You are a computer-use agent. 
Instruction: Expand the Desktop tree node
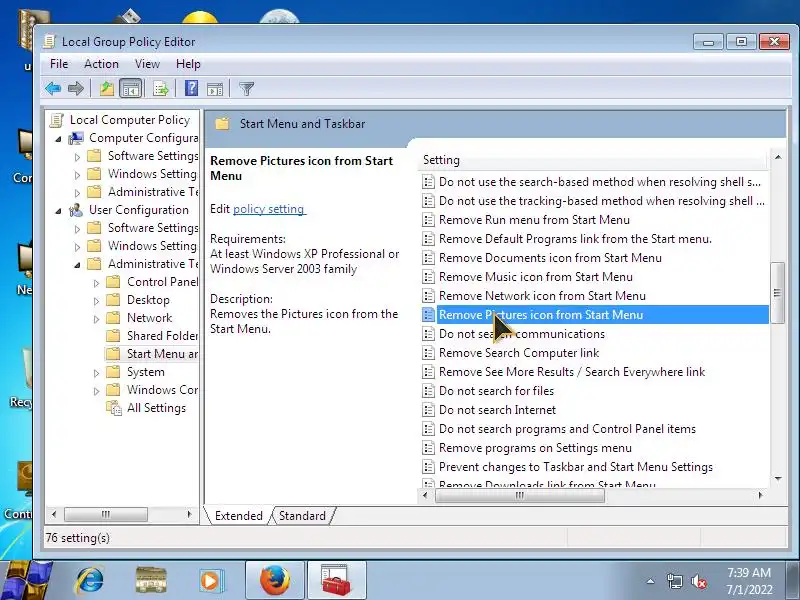tap(96, 301)
